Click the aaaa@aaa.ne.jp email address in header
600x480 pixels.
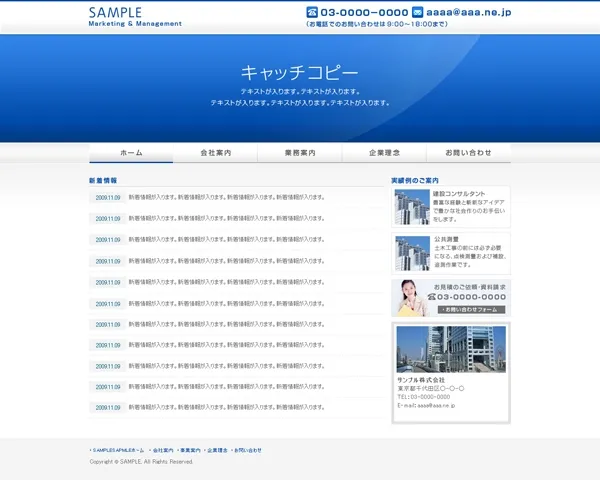[x=469, y=12]
